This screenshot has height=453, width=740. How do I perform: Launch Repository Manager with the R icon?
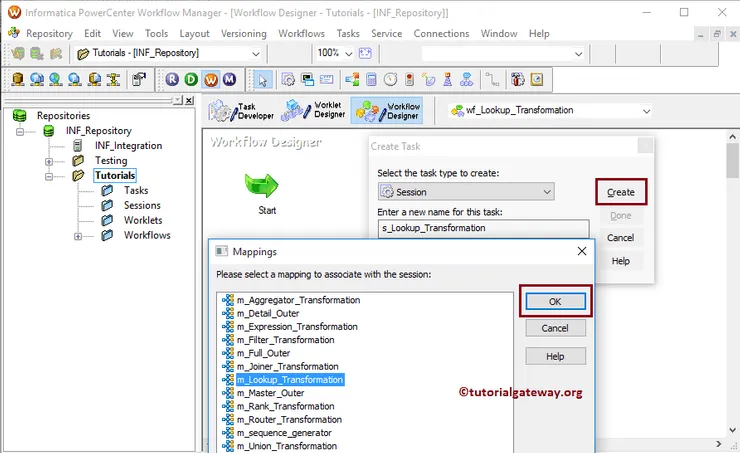(172, 79)
